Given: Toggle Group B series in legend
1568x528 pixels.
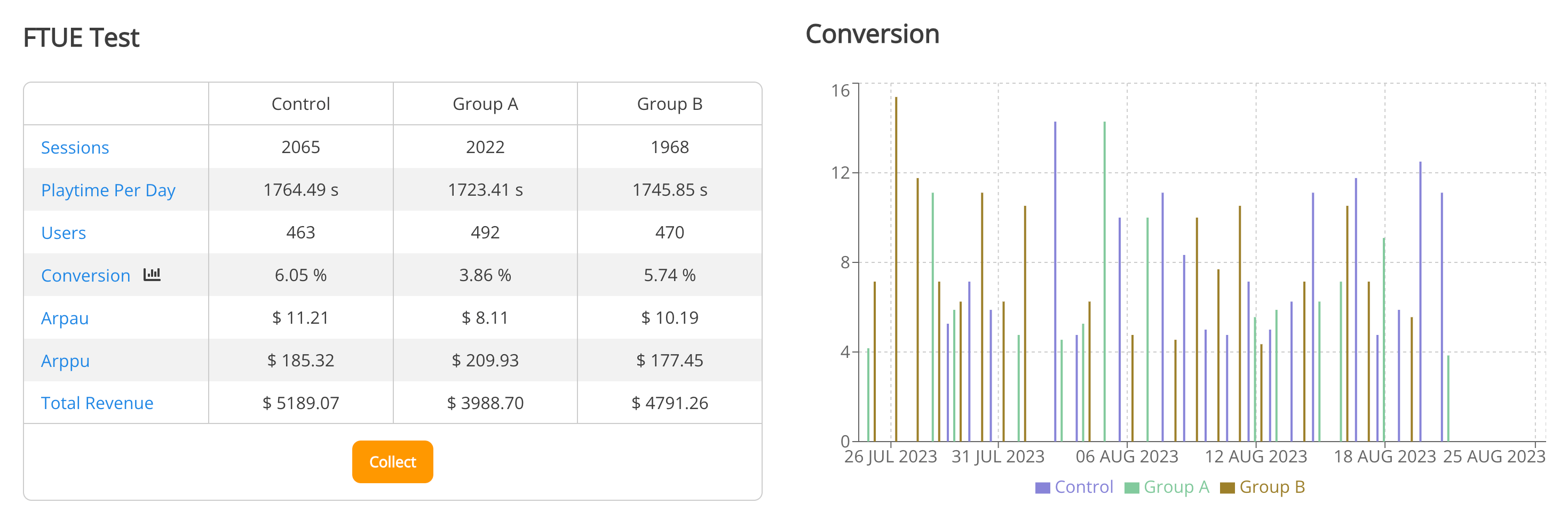Looking at the screenshot, I should 1272,487.
